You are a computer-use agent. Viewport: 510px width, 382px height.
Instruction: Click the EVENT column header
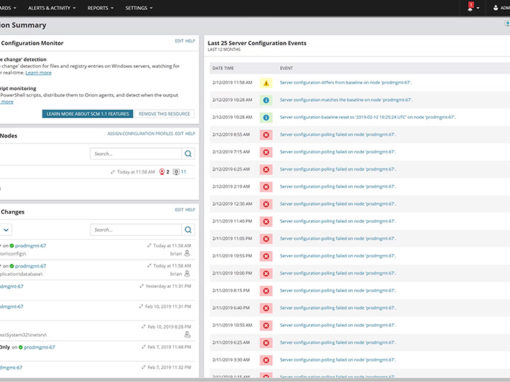286,68
